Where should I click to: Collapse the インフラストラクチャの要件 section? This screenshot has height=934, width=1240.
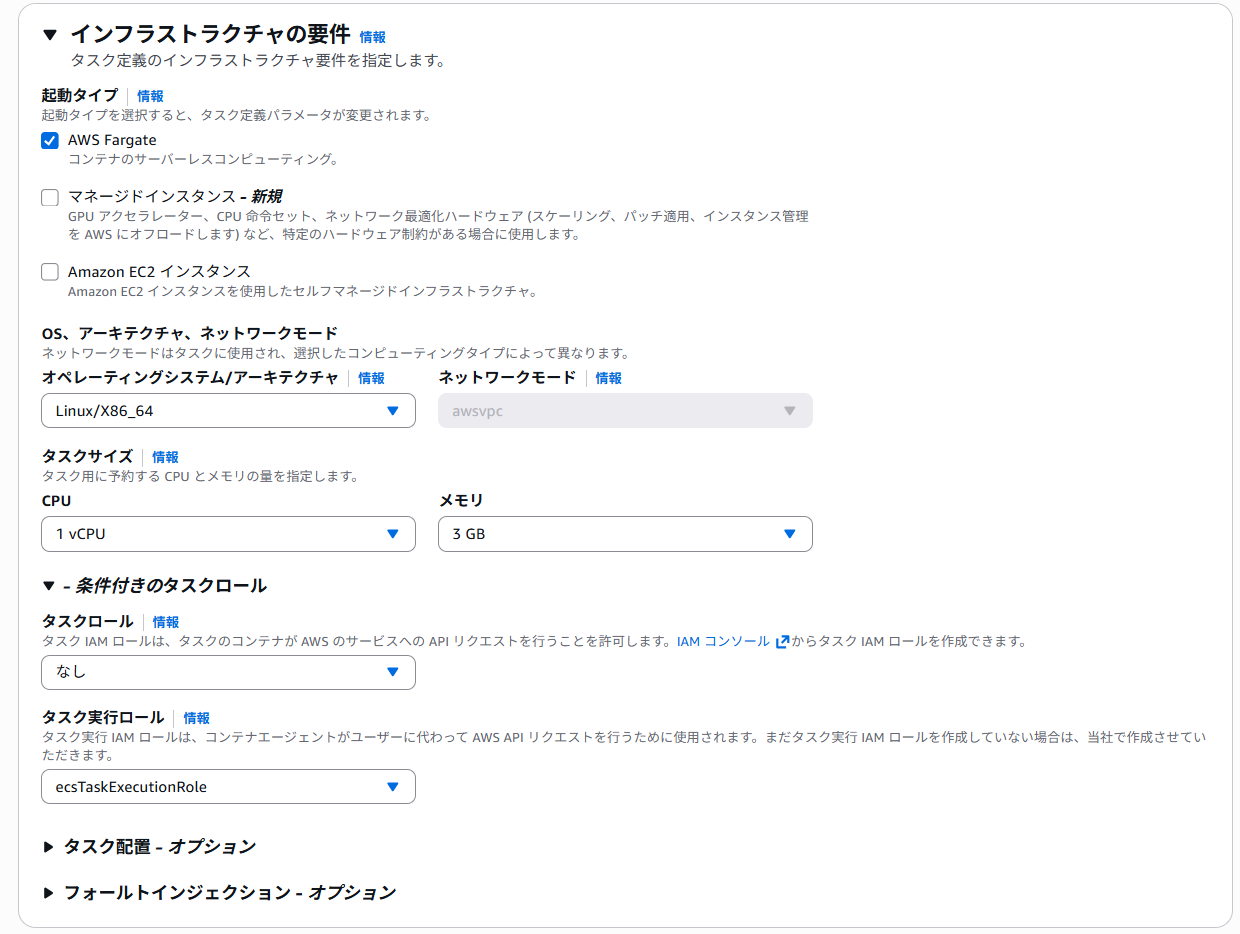50,32
